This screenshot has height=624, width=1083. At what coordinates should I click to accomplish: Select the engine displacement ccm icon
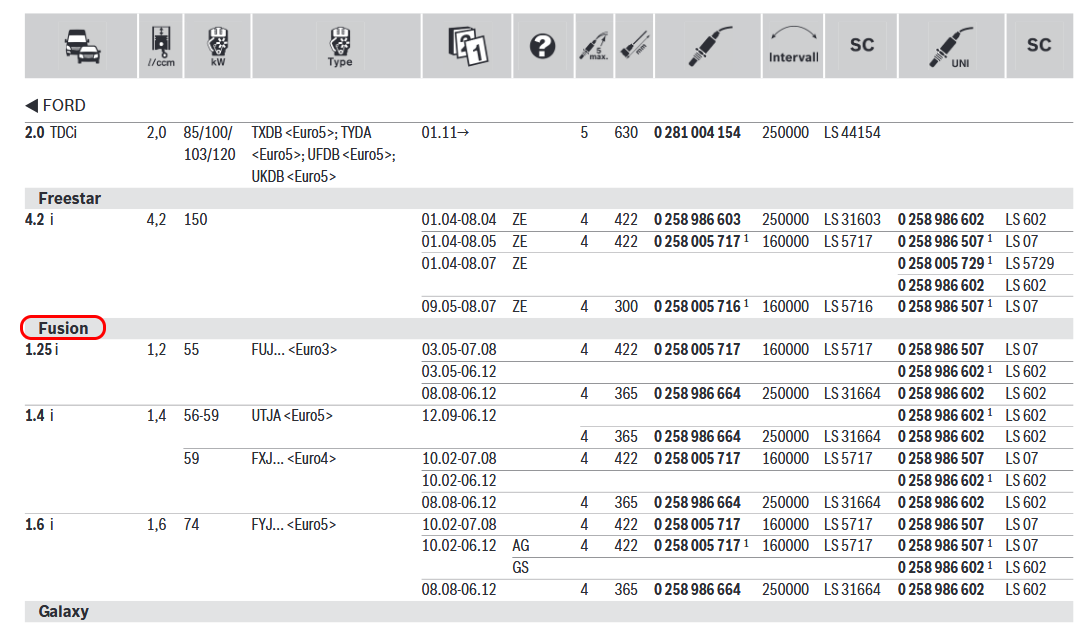(x=161, y=46)
